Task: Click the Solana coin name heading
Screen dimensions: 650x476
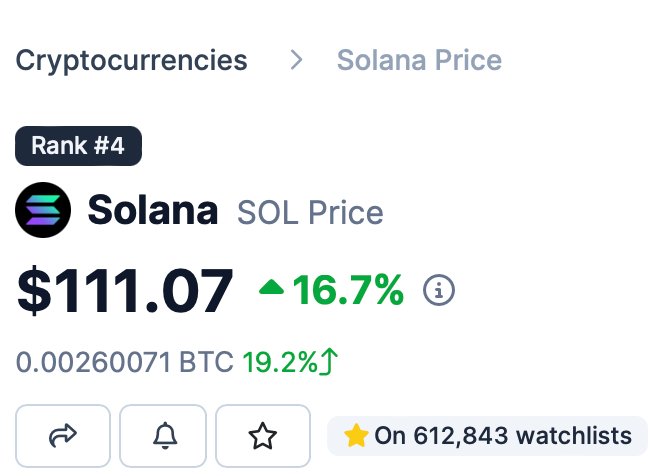Action: [x=153, y=211]
